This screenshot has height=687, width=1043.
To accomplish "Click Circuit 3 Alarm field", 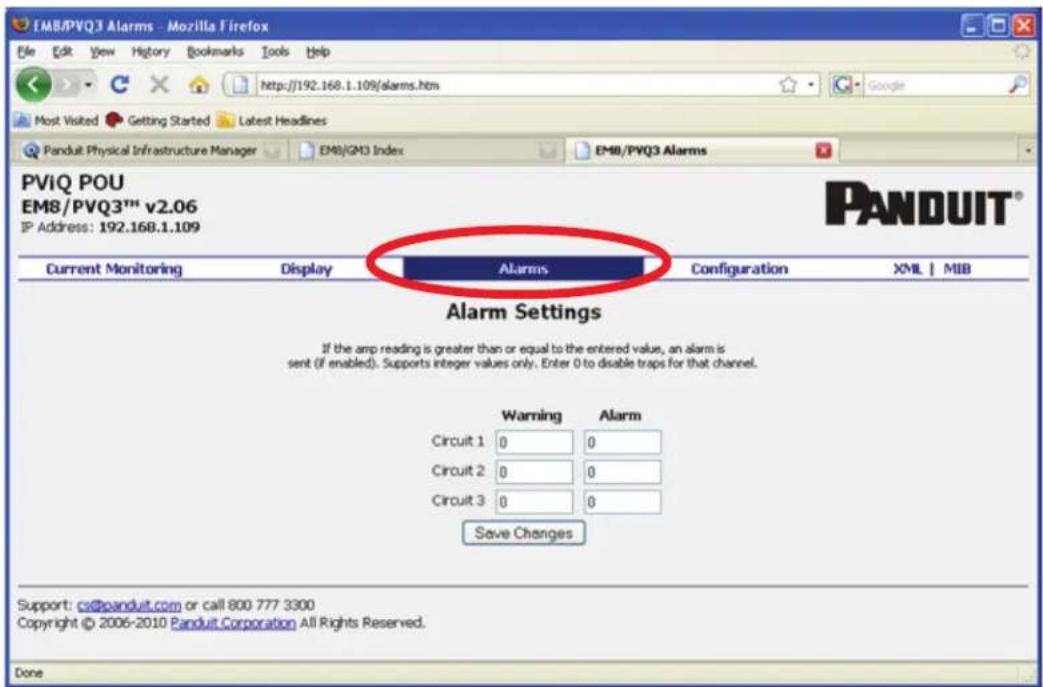I will 623,502.
